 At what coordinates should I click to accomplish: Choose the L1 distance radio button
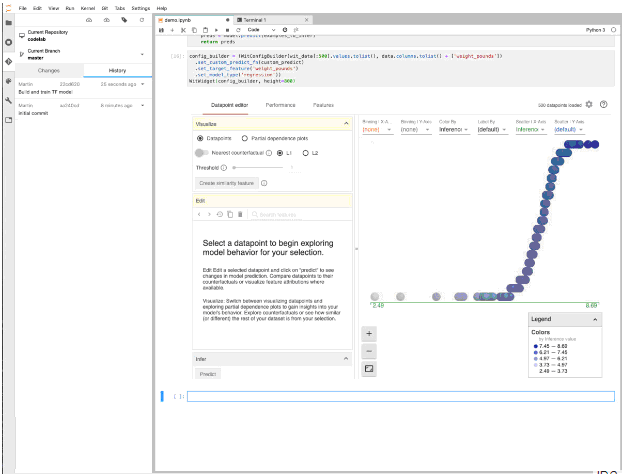coord(280,153)
